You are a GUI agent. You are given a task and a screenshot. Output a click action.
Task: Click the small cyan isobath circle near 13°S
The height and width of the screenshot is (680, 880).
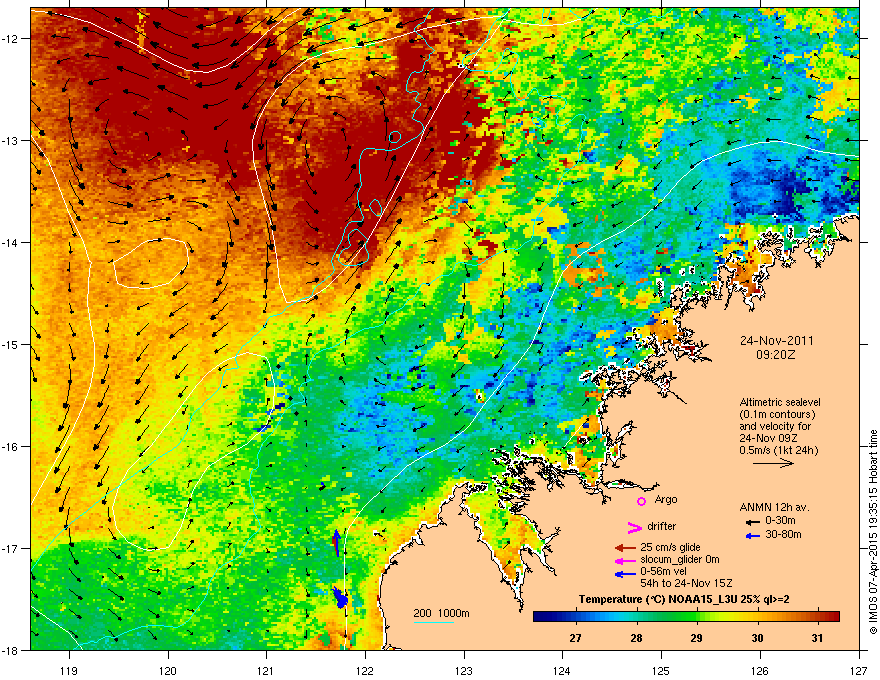[x=395, y=137]
